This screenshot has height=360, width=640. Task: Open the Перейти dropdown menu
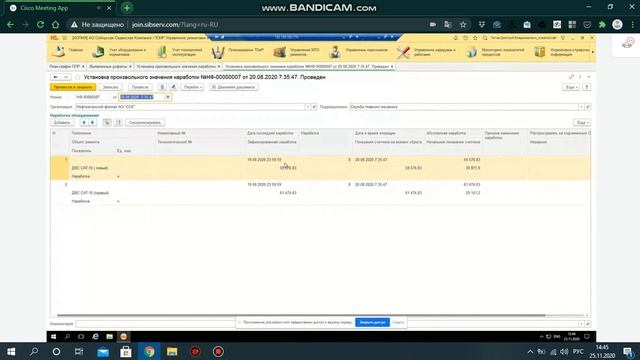(193, 87)
